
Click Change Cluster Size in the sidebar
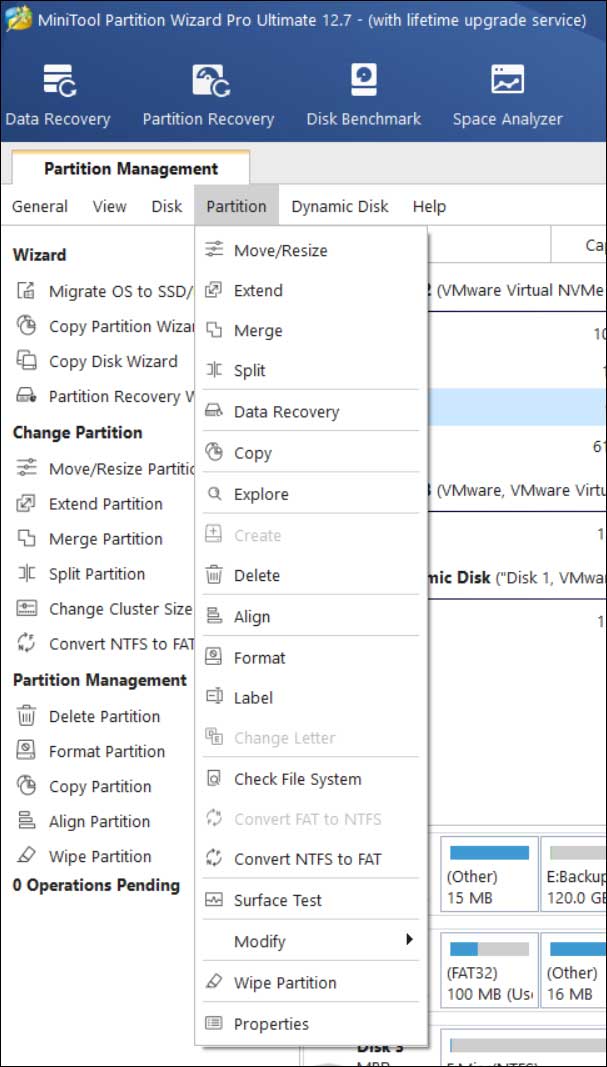[119, 609]
